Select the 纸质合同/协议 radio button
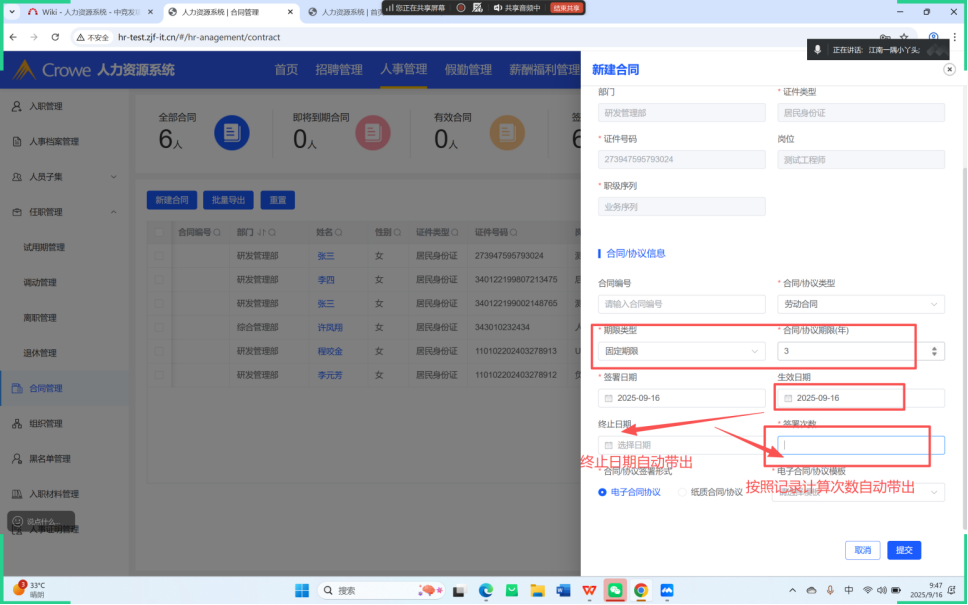 [x=682, y=492]
